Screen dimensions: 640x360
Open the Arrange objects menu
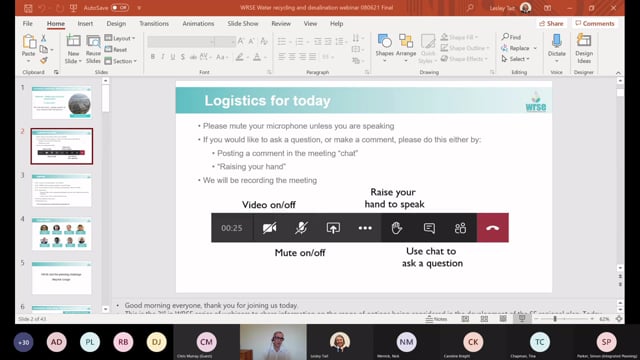click(406, 48)
